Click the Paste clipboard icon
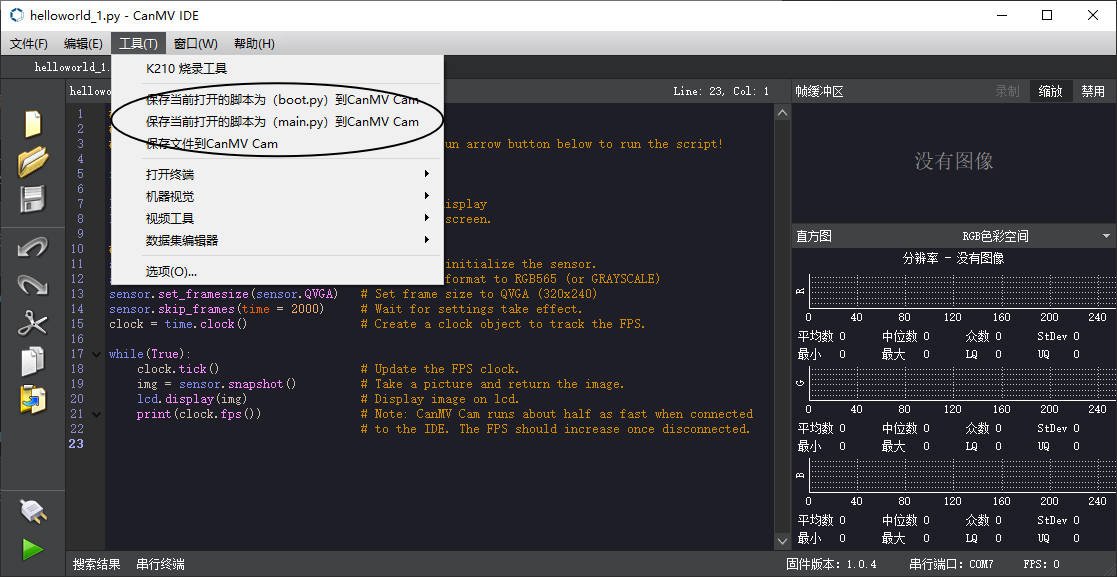The width and height of the screenshot is (1117, 577). tap(33, 400)
